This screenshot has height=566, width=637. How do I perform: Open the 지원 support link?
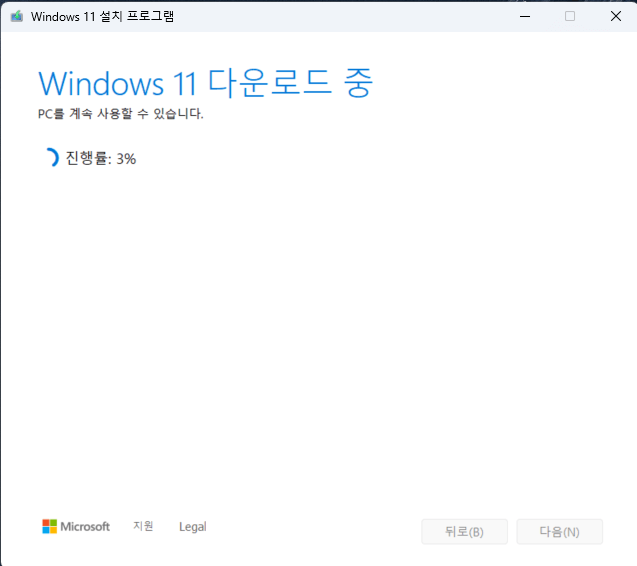pos(143,526)
